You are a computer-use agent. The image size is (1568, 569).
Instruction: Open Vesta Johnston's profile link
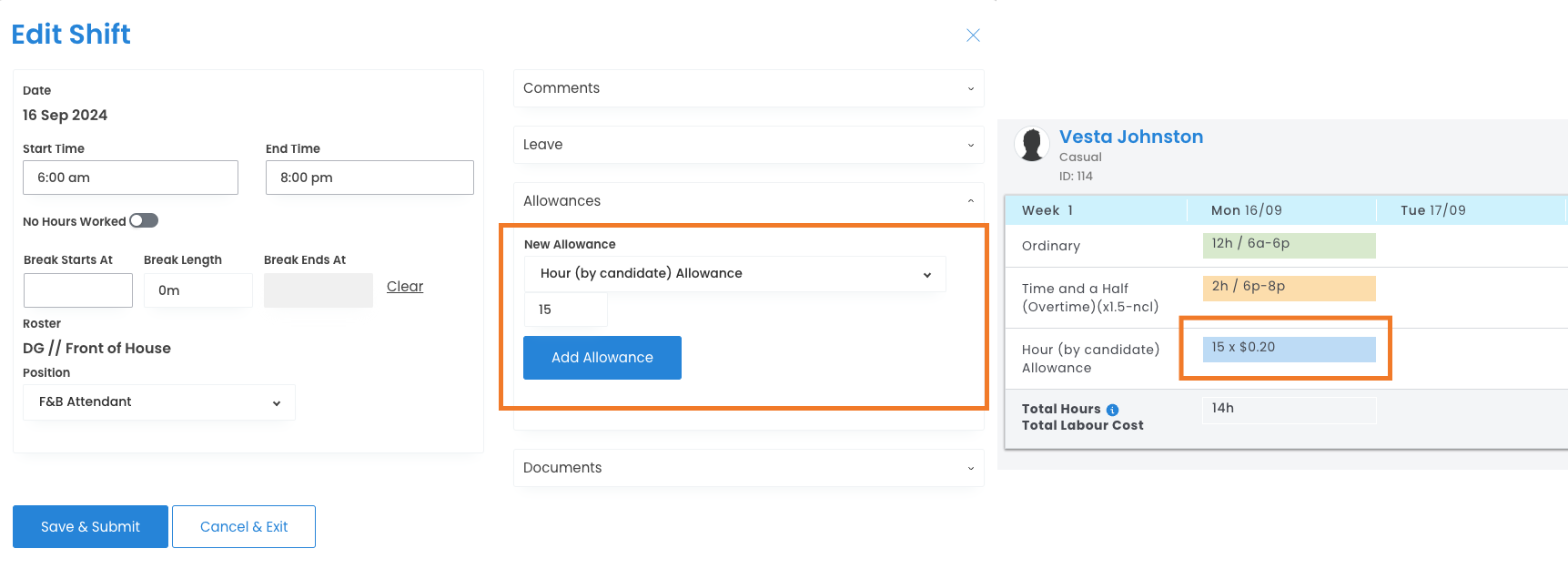click(x=1130, y=137)
